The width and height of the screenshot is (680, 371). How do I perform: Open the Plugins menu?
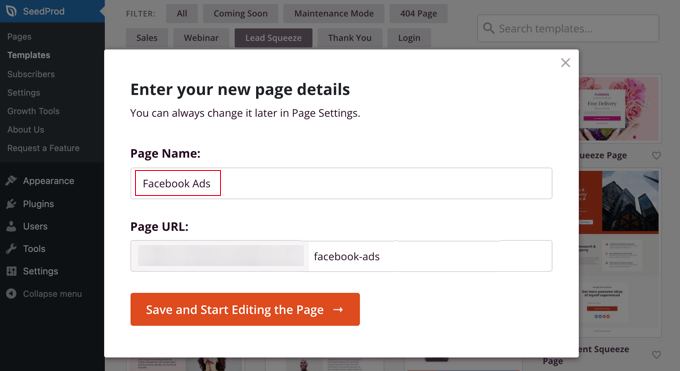38,204
